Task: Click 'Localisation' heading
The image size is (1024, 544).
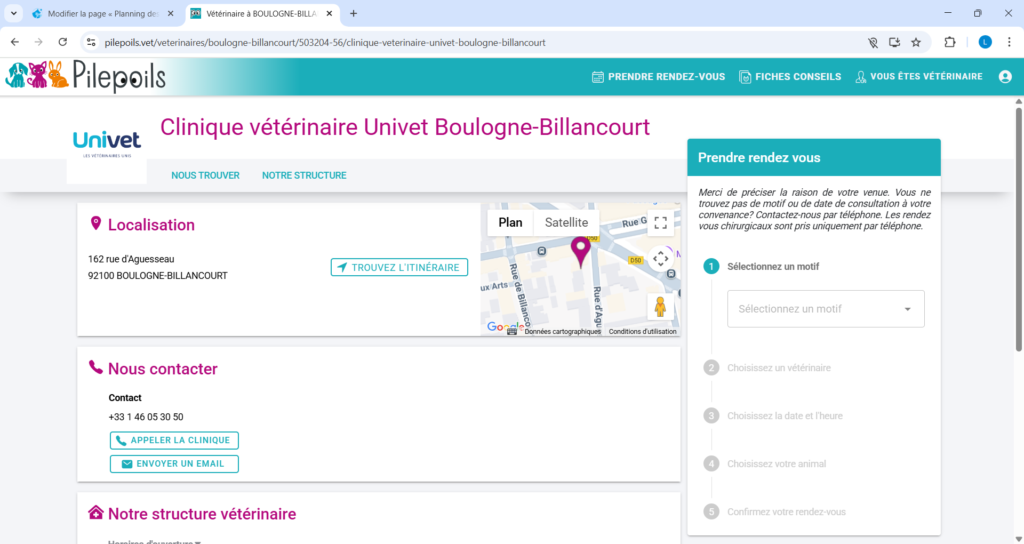Action: [x=152, y=225]
